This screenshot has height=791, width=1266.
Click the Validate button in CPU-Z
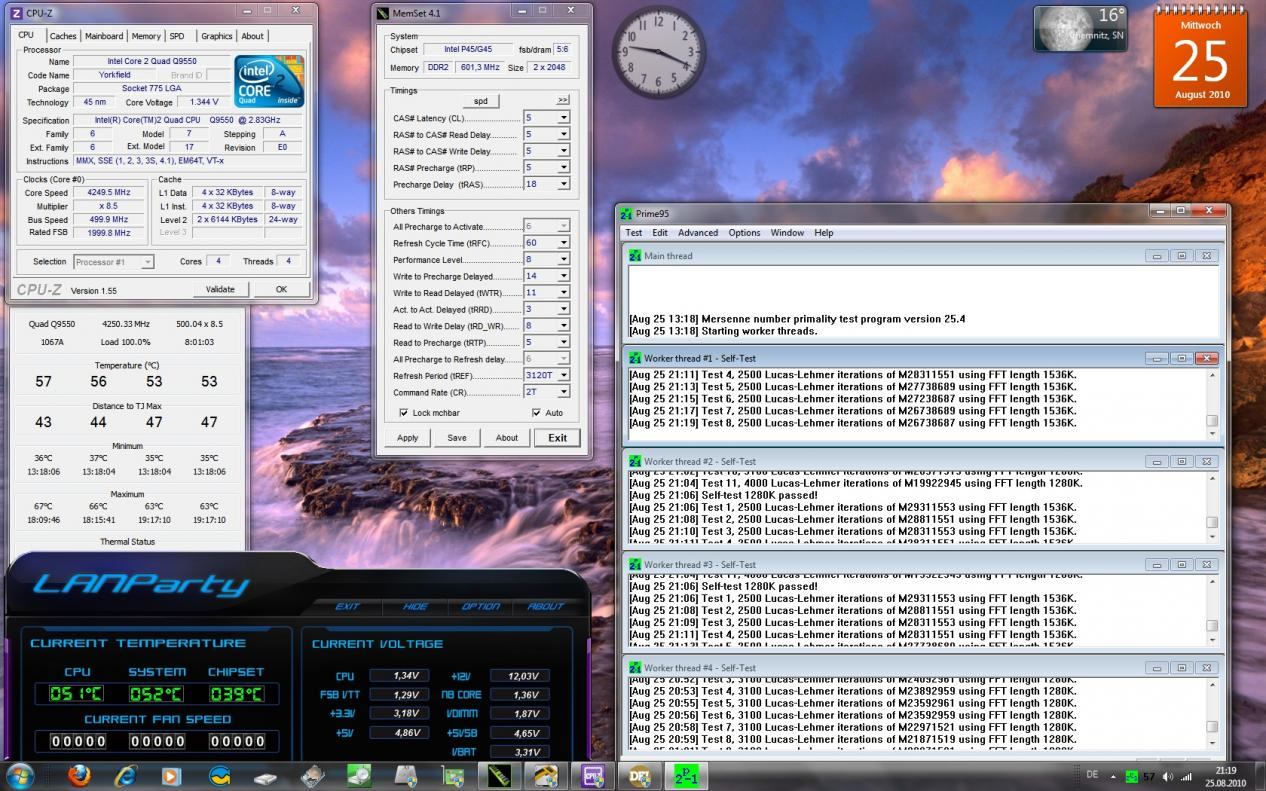pyautogui.click(x=220, y=289)
